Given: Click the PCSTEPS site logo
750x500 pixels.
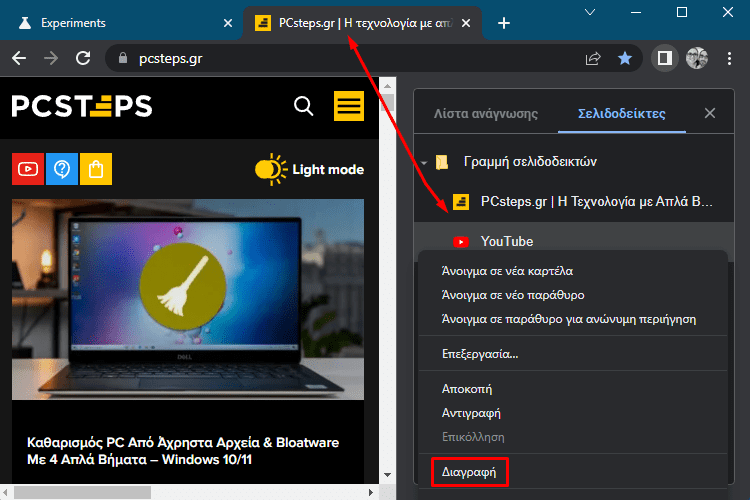Looking at the screenshot, I should (x=82, y=106).
